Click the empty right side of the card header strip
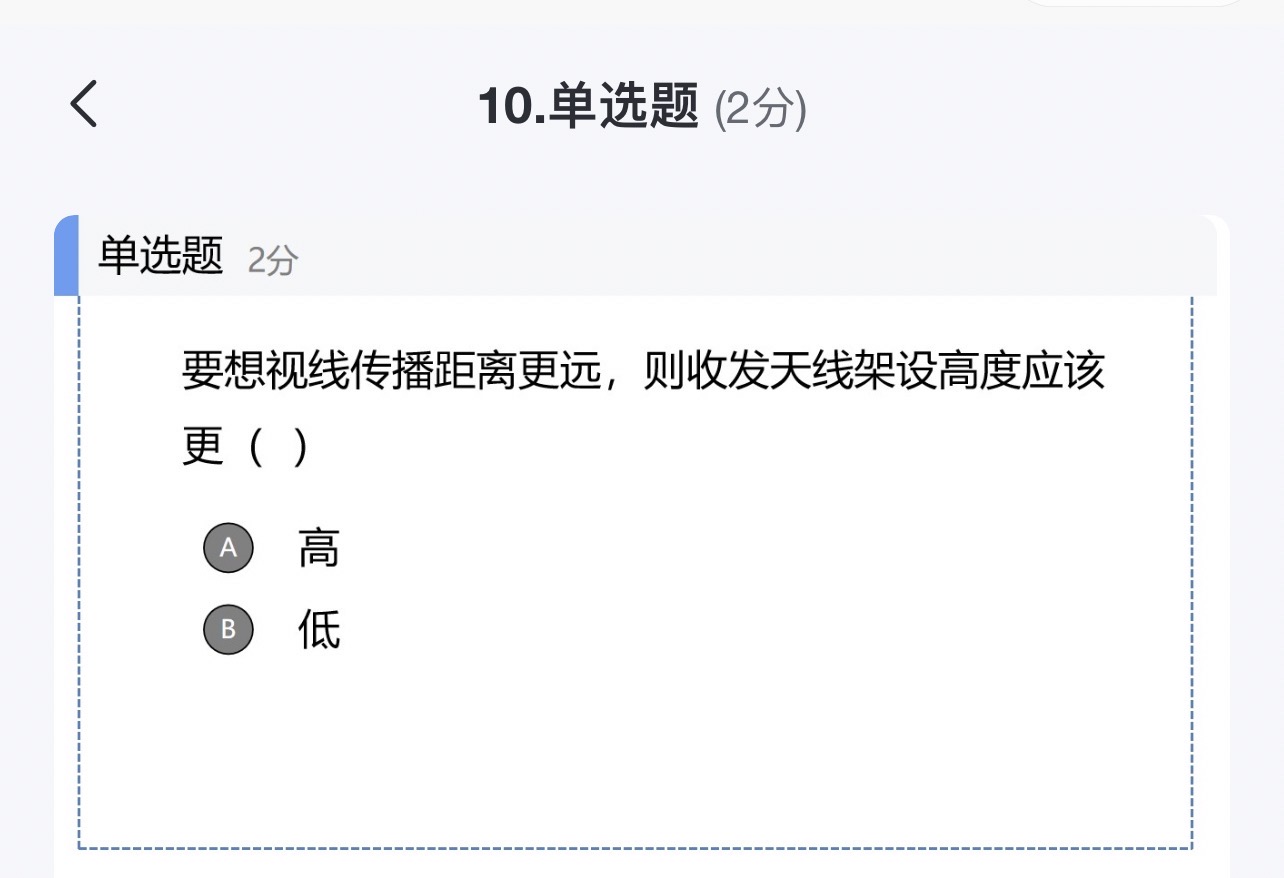The height and width of the screenshot is (878, 1284). coord(760,256)
